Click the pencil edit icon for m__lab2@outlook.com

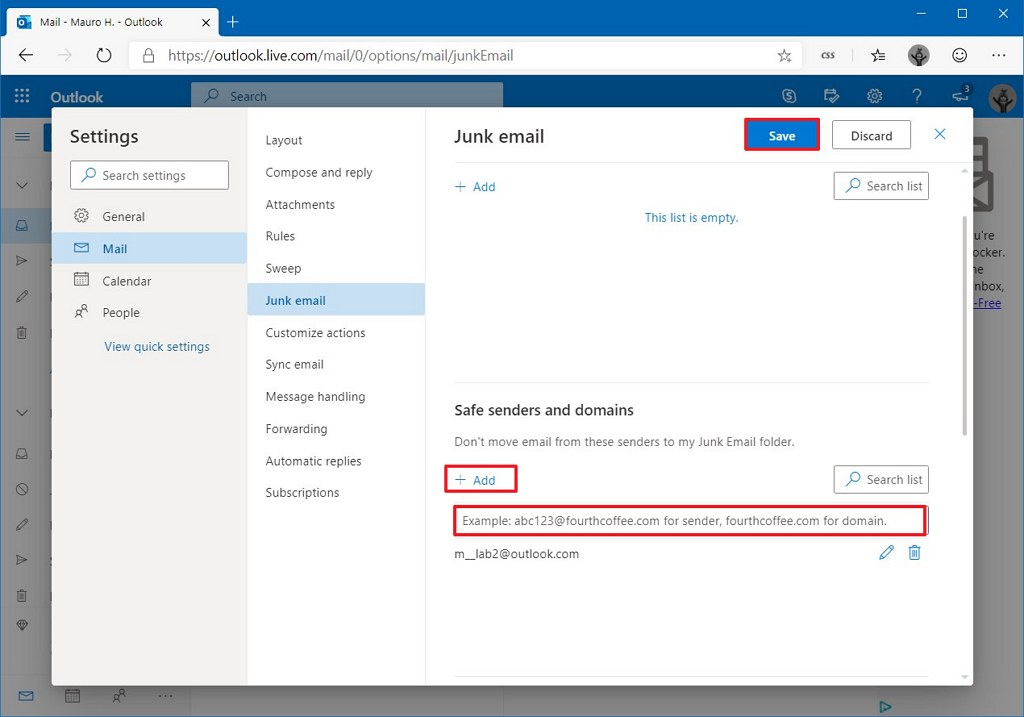886,553
